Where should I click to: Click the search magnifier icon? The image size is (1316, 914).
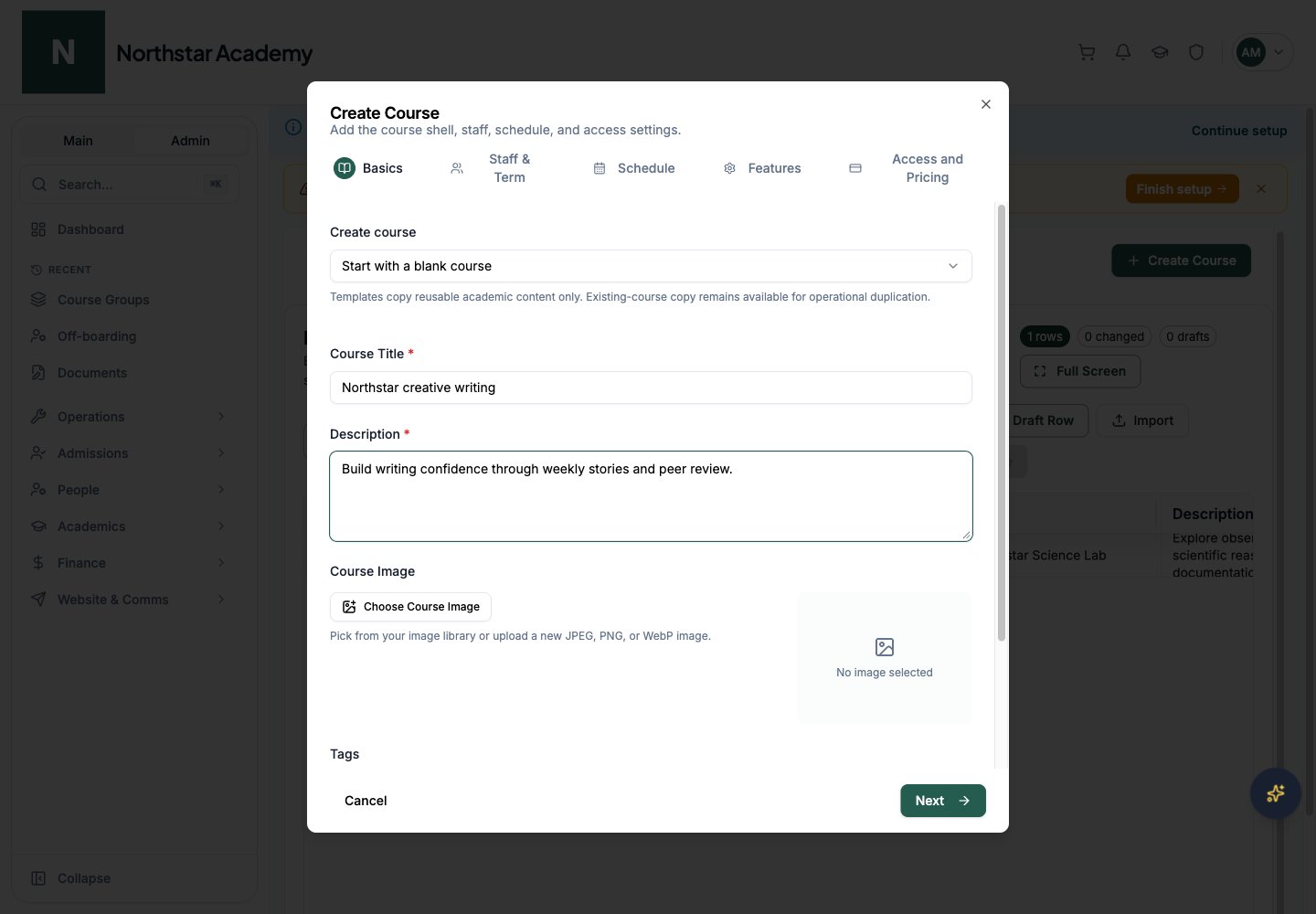click(39, 185)
